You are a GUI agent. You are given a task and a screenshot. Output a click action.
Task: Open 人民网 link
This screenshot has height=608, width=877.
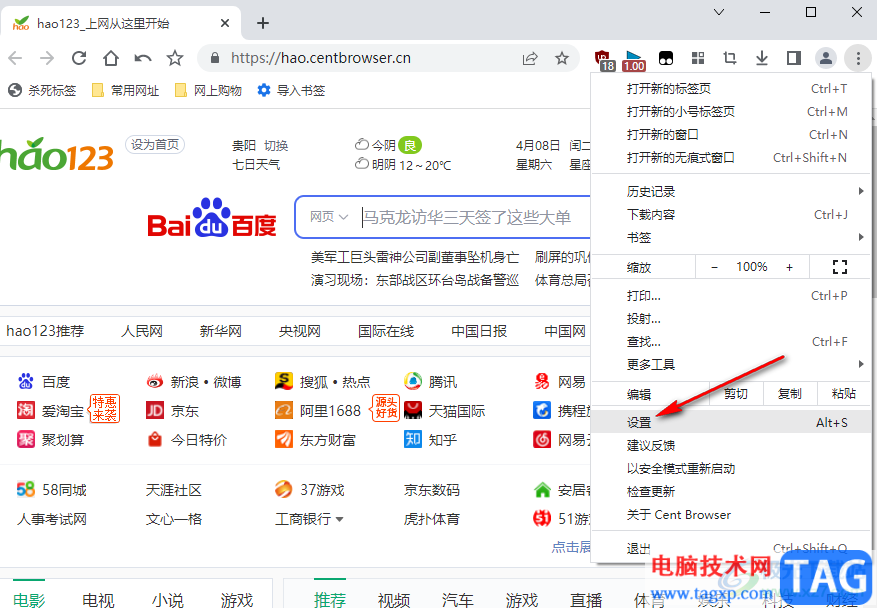[142, 331]
